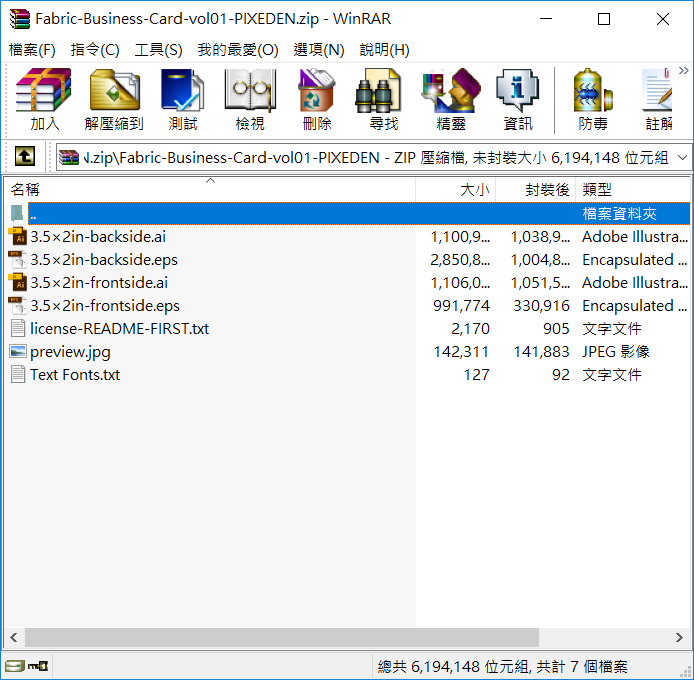Select file 3.5×2in-backside.ai
This screenshot has width=694, height=680.
click(x=349, y=237)
